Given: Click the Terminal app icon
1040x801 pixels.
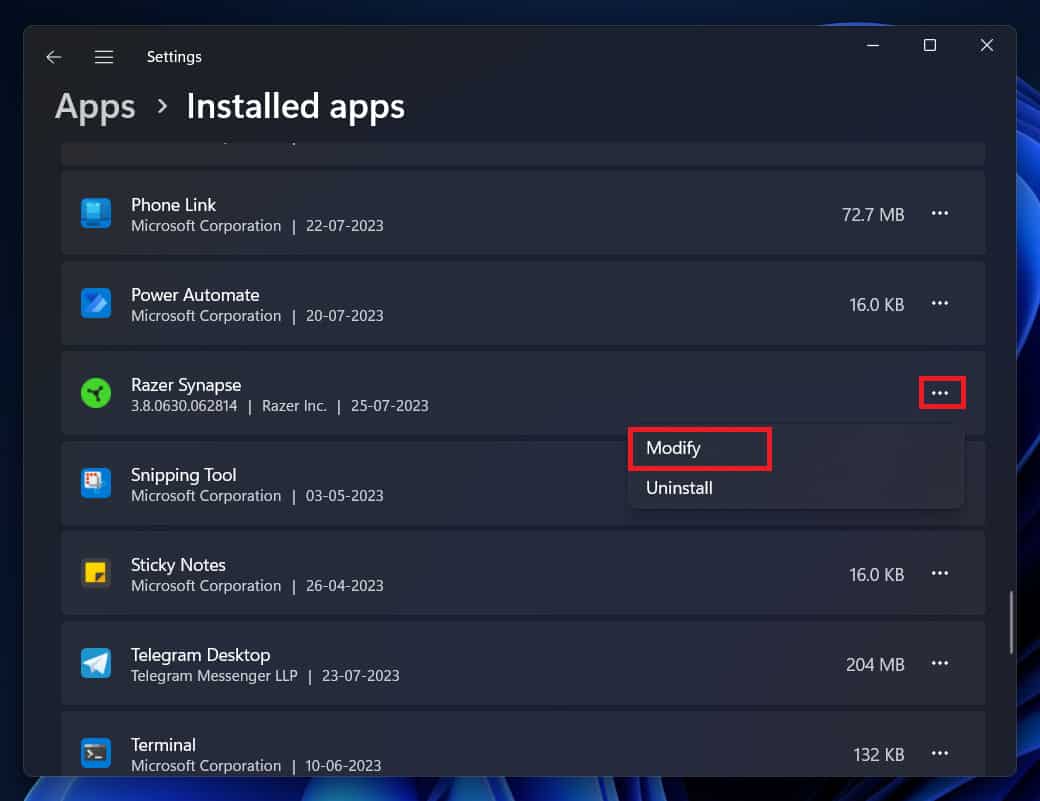Looking at the screenshot, I should coord(96,753).
